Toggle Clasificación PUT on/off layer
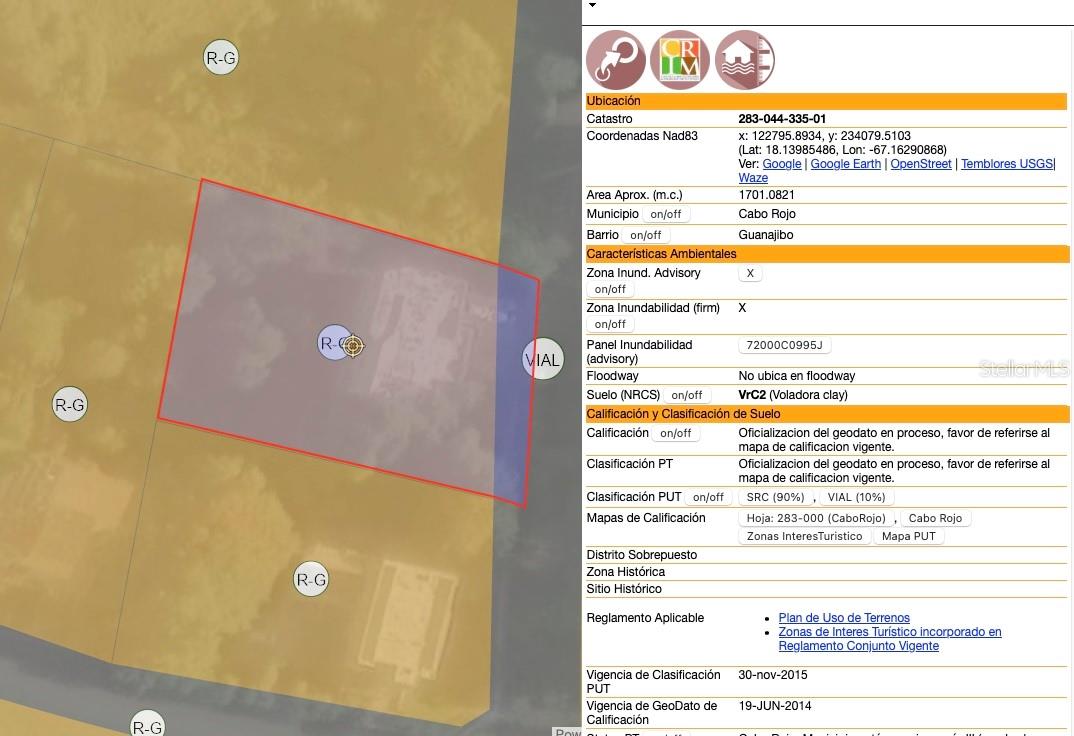 click(708, 497)
